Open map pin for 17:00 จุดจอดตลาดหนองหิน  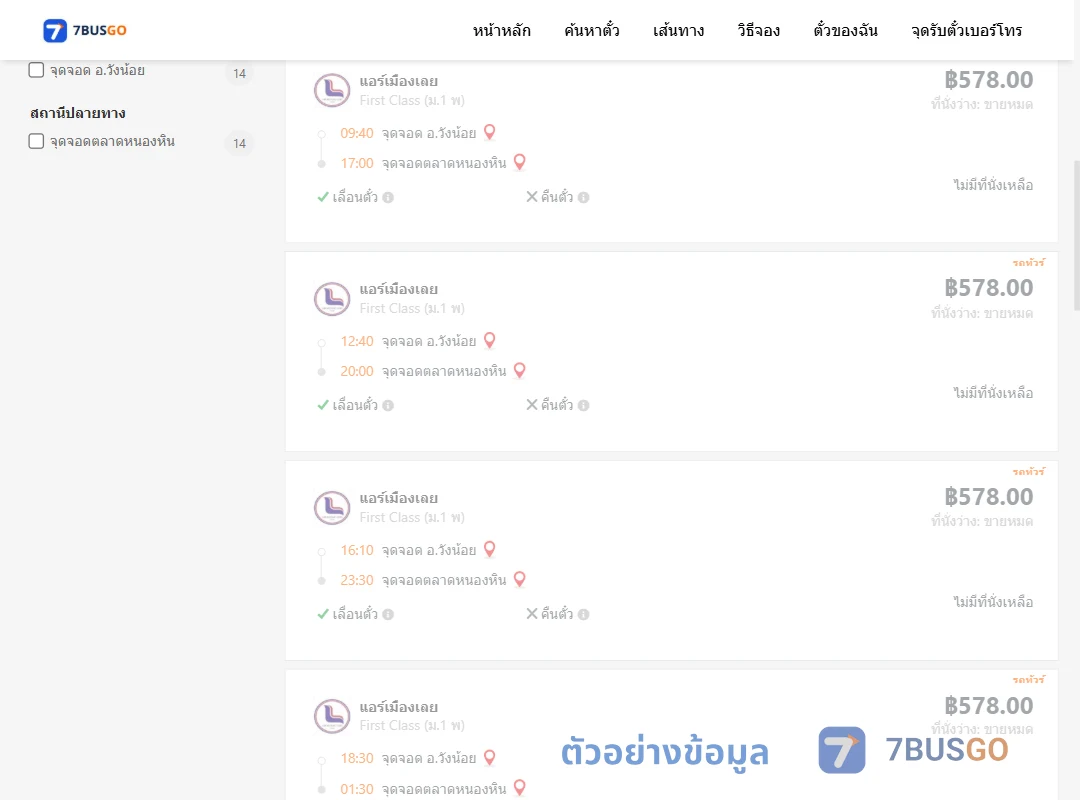[520, 162]
